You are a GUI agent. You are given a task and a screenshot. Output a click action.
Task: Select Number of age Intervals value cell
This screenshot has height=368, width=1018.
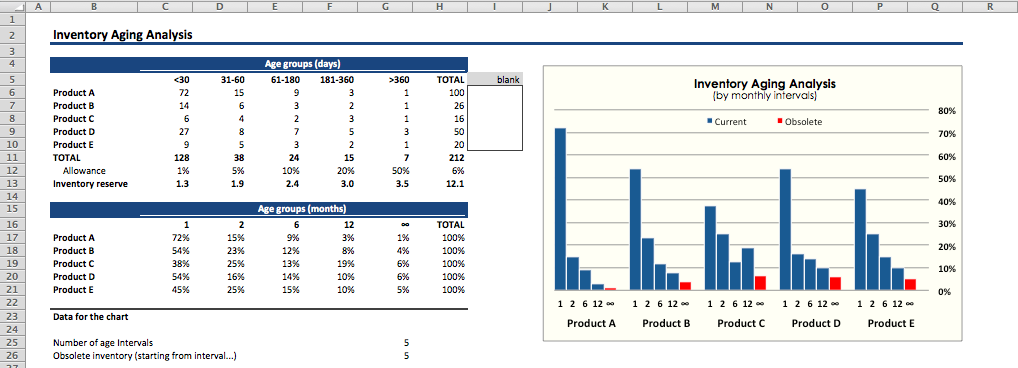[x=406, y=343]
